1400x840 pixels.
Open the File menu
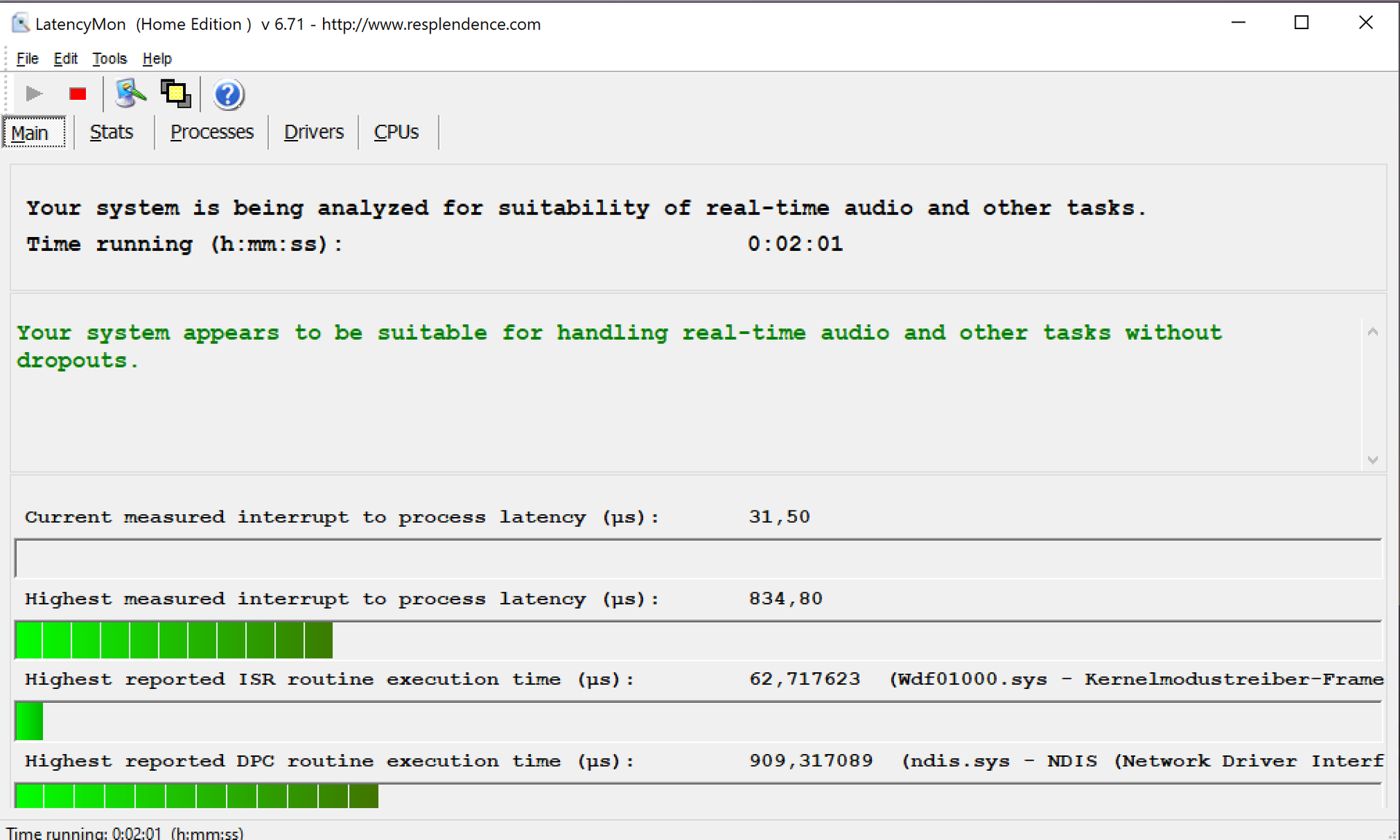(27, 58)
